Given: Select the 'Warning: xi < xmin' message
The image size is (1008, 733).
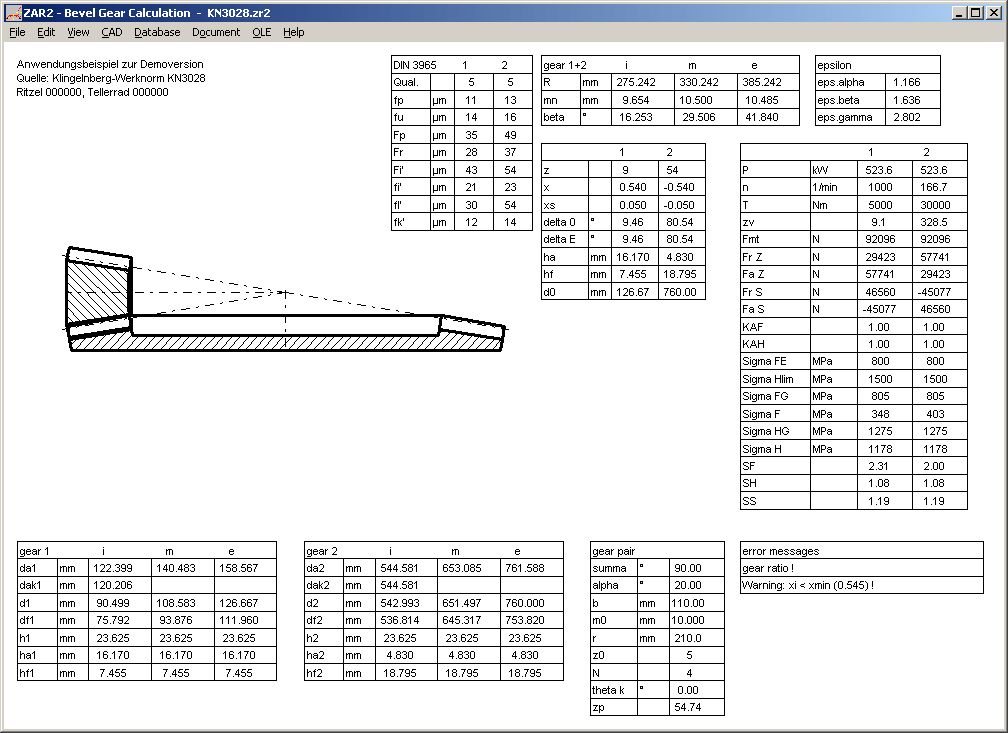Looking at the screenshot, I should pyautogui.click(x=808, y=586).
